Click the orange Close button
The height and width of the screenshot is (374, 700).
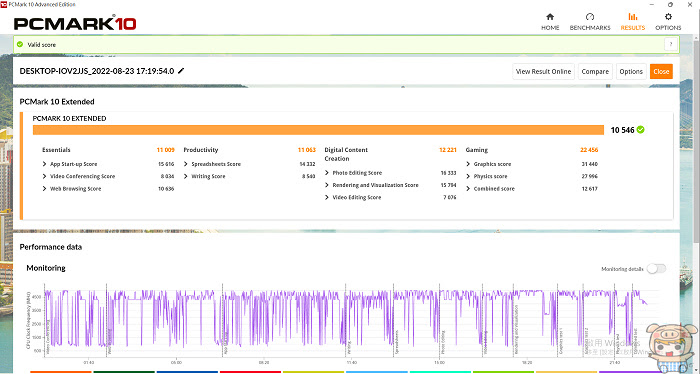661,71
